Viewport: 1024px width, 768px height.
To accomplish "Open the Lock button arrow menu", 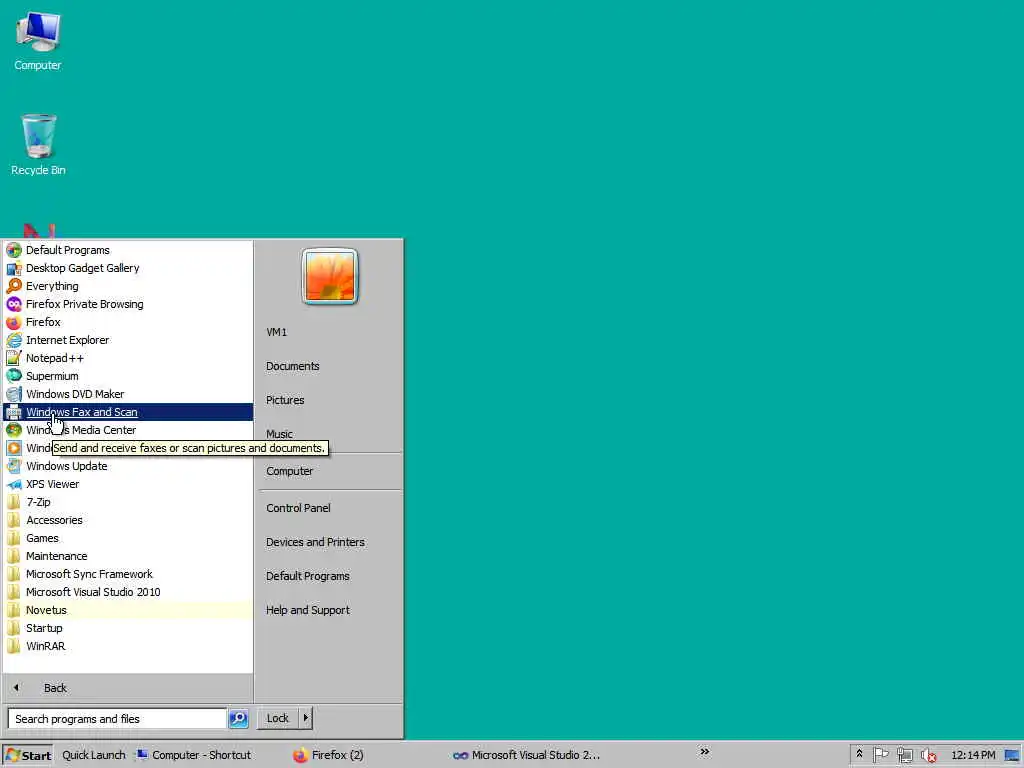I will [x=306, y=718].
